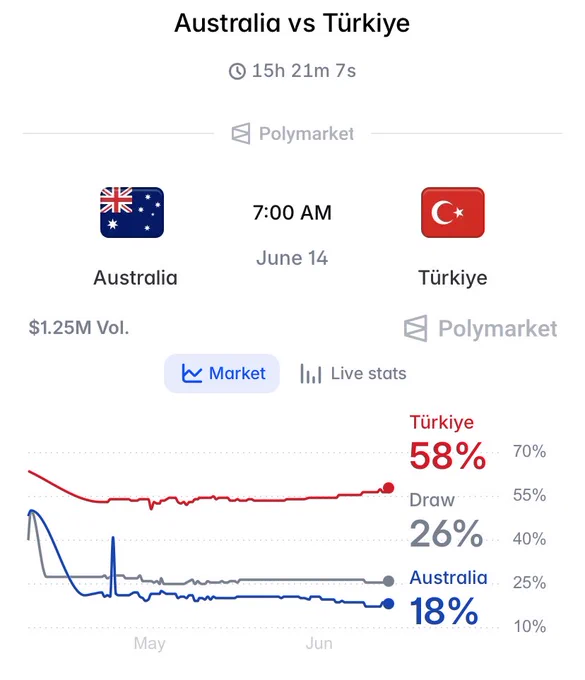Select the red Türkiye endpoint dot on chart
The height and width of the screenshot is (680, 585).
[389, 488]
